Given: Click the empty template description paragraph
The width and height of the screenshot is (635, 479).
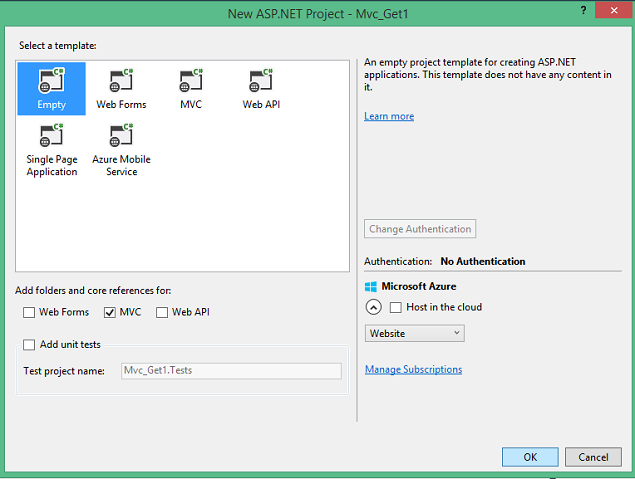Looking at the screenshot, I should coord(488,75).
